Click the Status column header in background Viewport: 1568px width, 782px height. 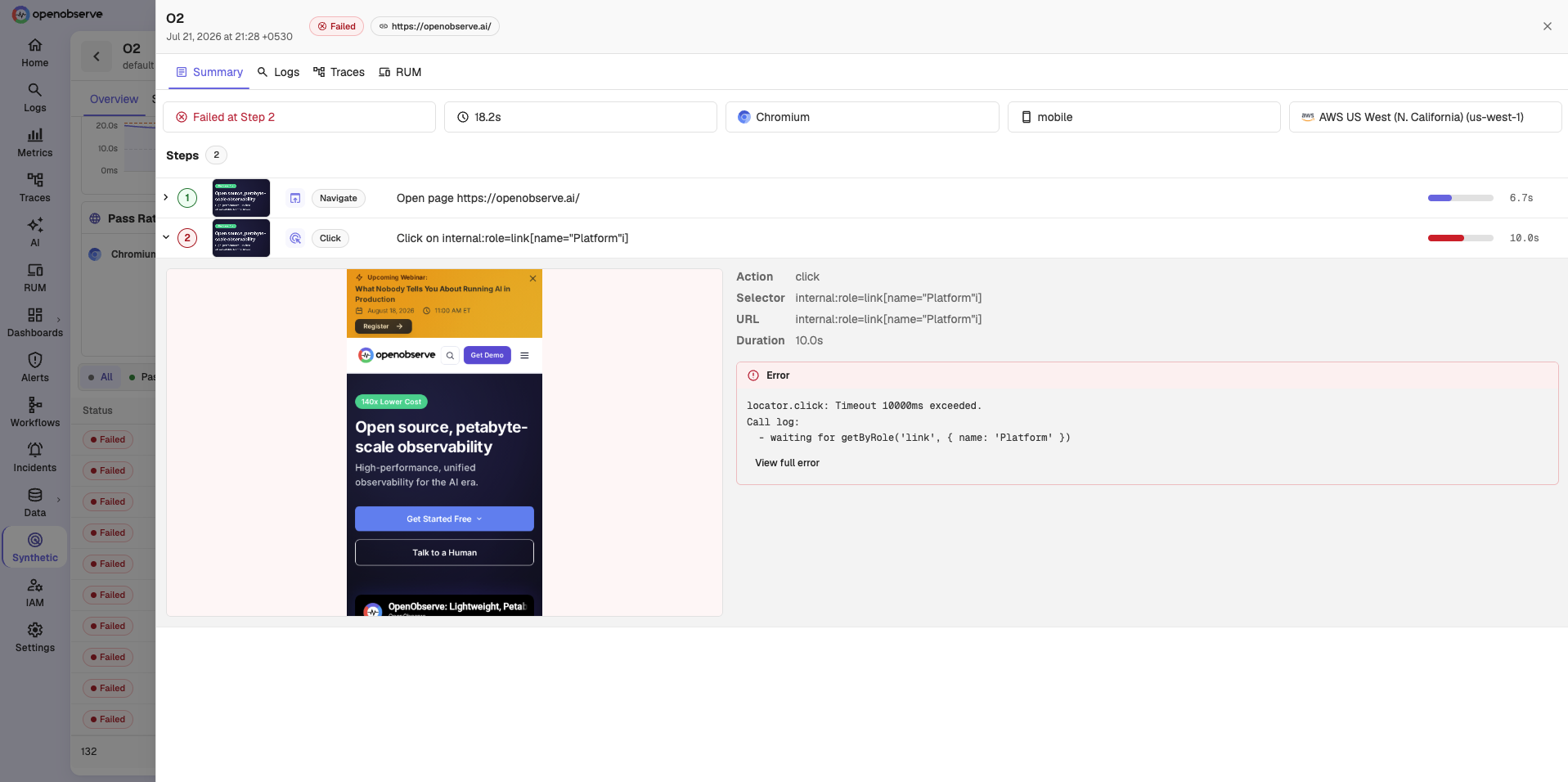[x=97, y=411]
